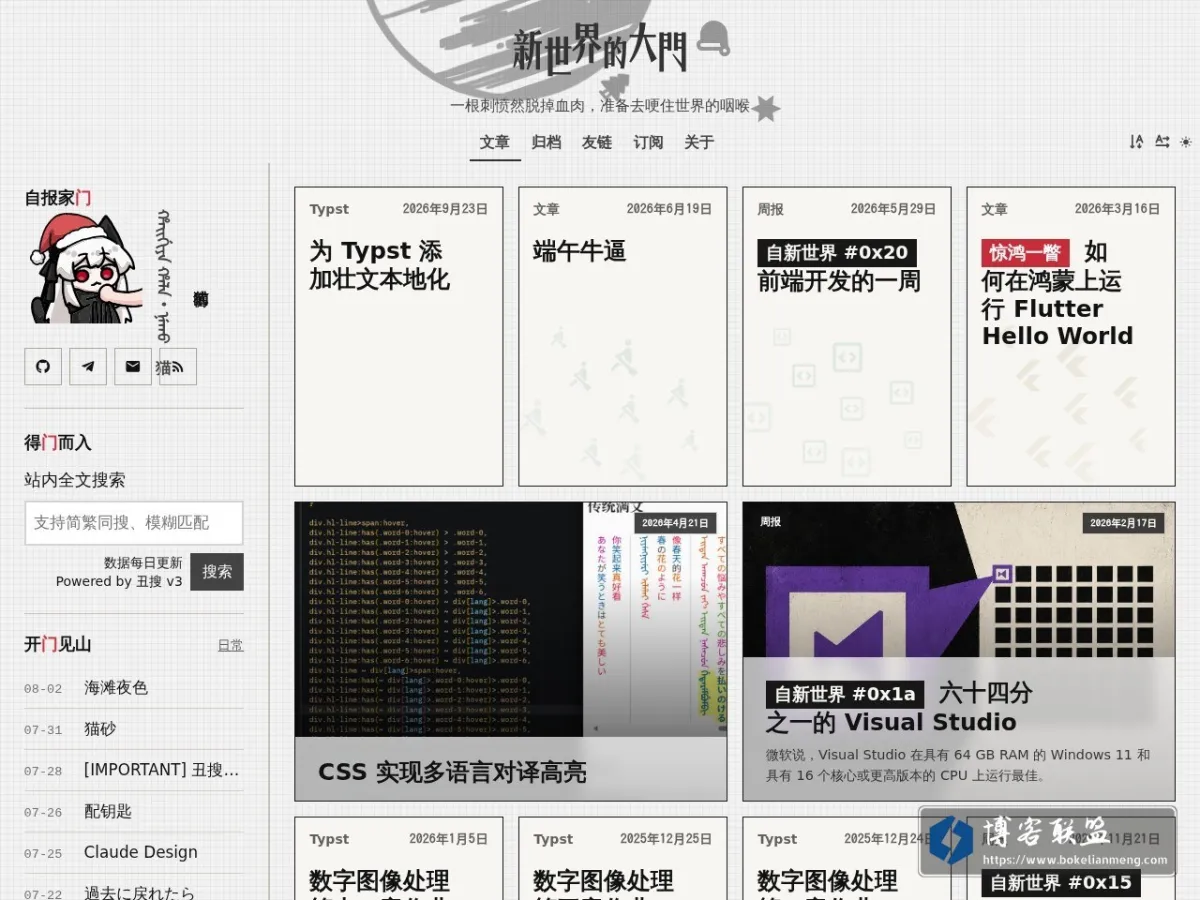
Task: Open the Typst card dated 2025年12月25日
Action: (x=623, y=858)
